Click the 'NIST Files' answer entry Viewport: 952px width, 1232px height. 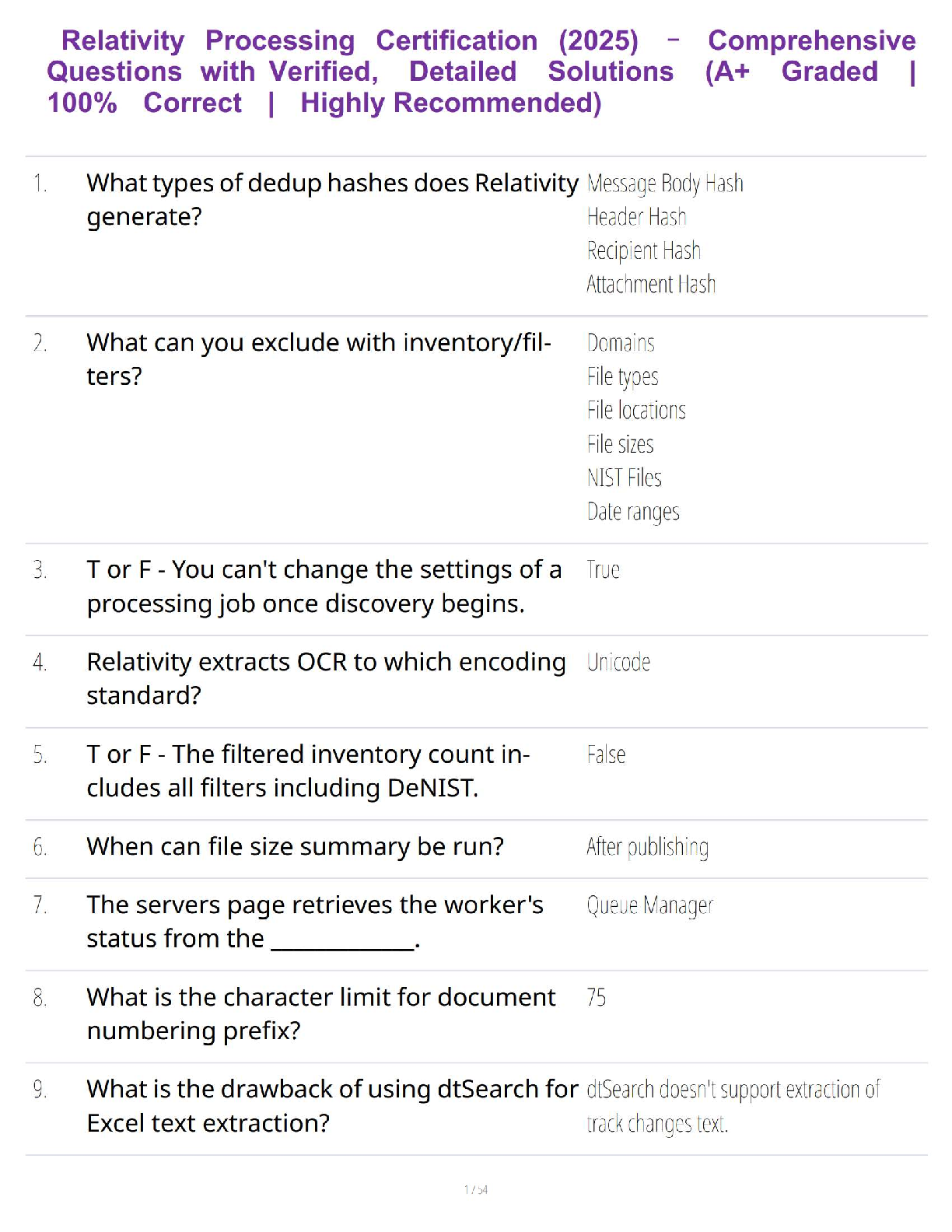click(x=624, y=478)
